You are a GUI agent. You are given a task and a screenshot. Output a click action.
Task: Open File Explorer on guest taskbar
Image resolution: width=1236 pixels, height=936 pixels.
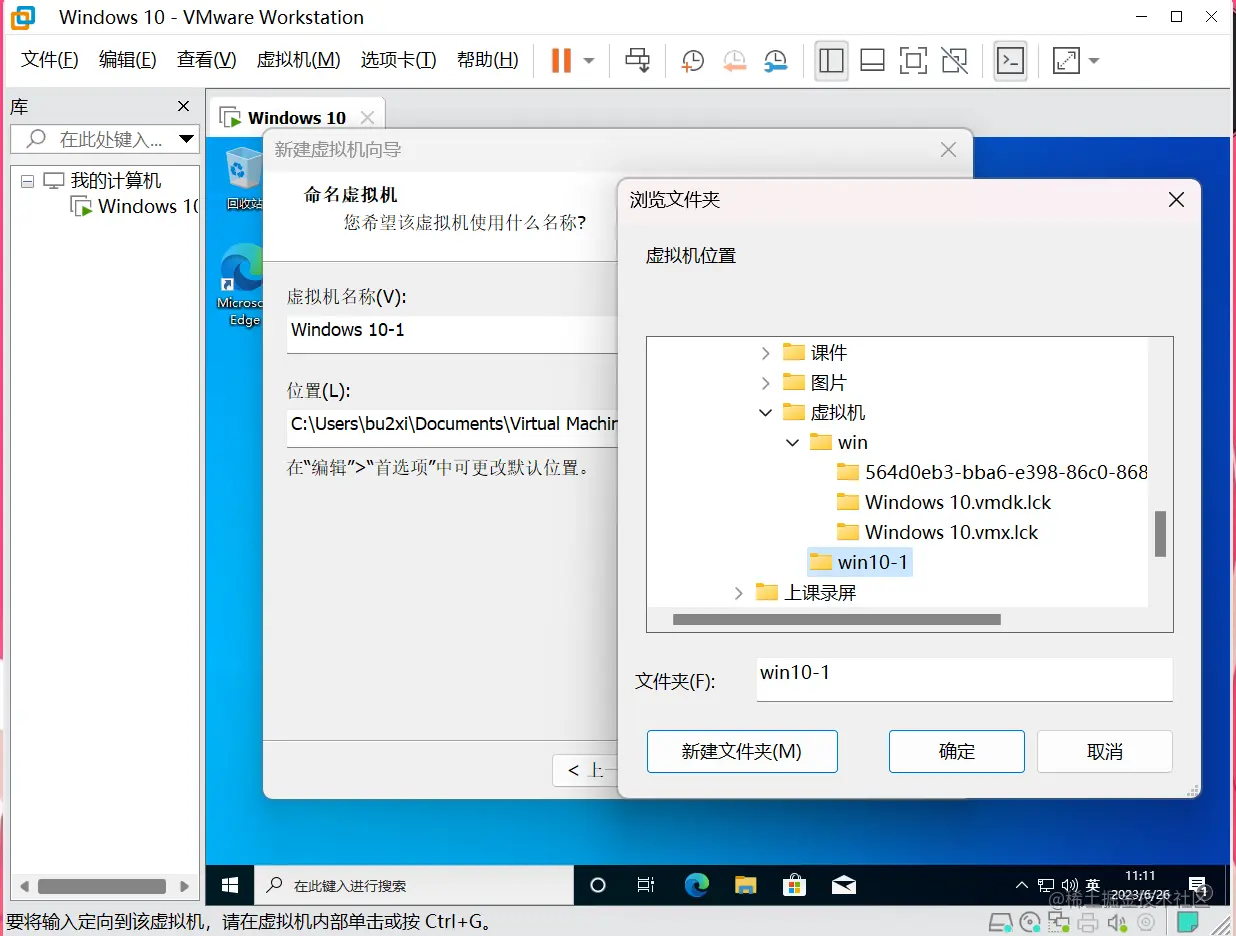[x=745, y=885]
